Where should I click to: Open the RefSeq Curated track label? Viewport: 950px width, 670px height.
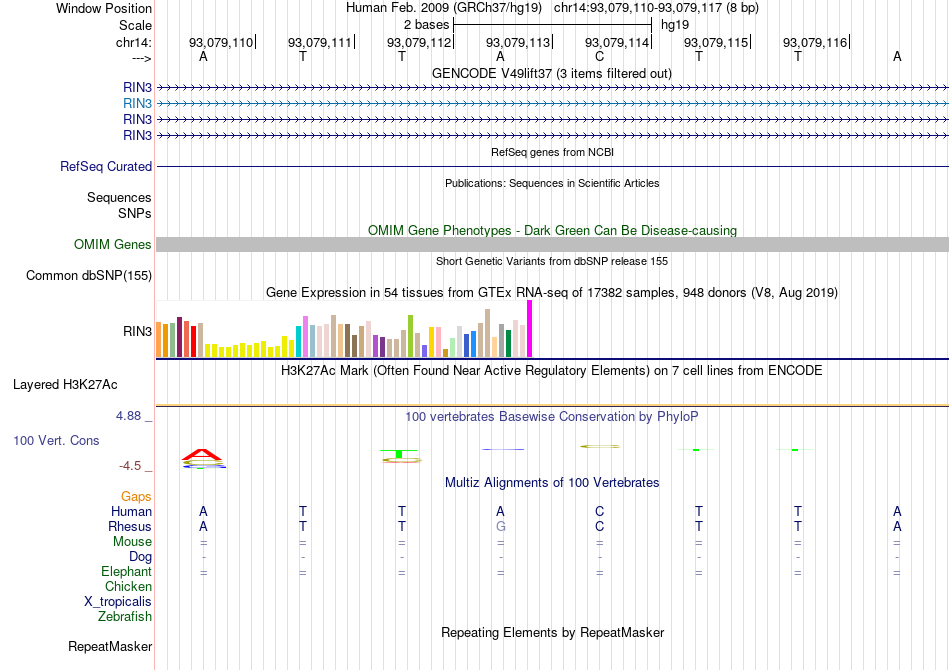click(x=106, y=167)
